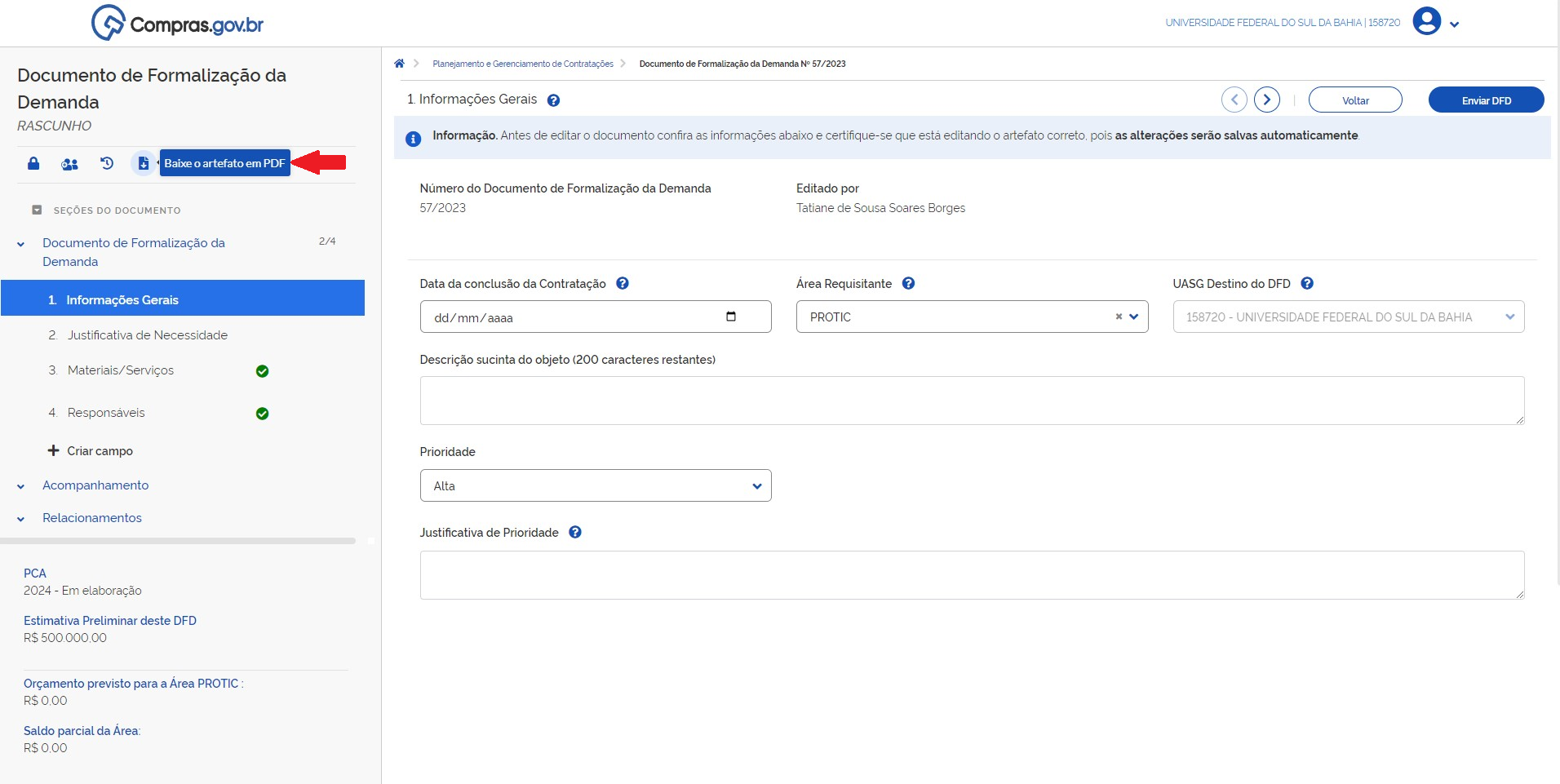1560x784 pixels.
Task: Click the home breadcrumb icon
Action: coord(399,64)
